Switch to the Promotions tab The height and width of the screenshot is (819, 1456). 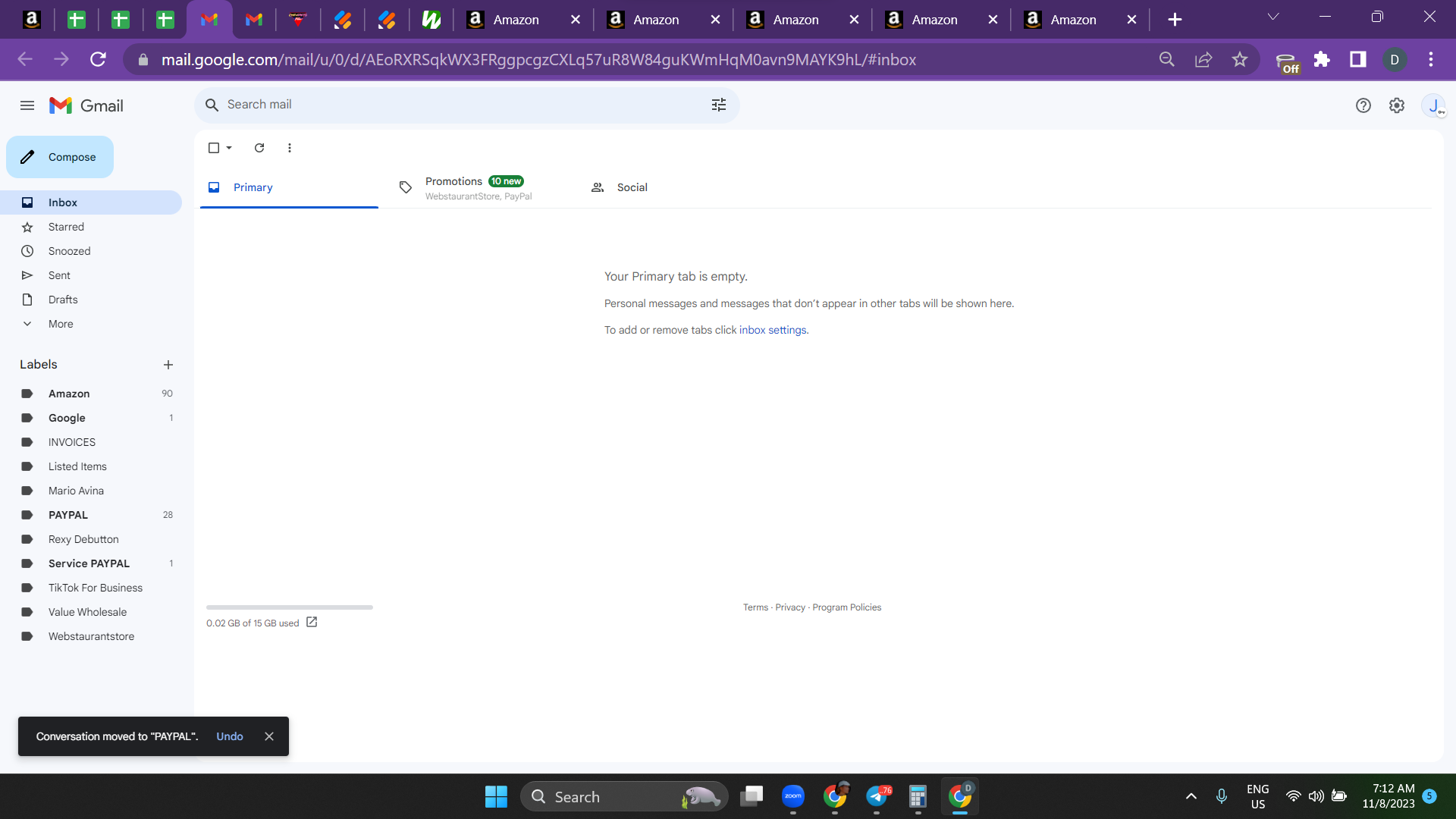(x=480, y=187)
